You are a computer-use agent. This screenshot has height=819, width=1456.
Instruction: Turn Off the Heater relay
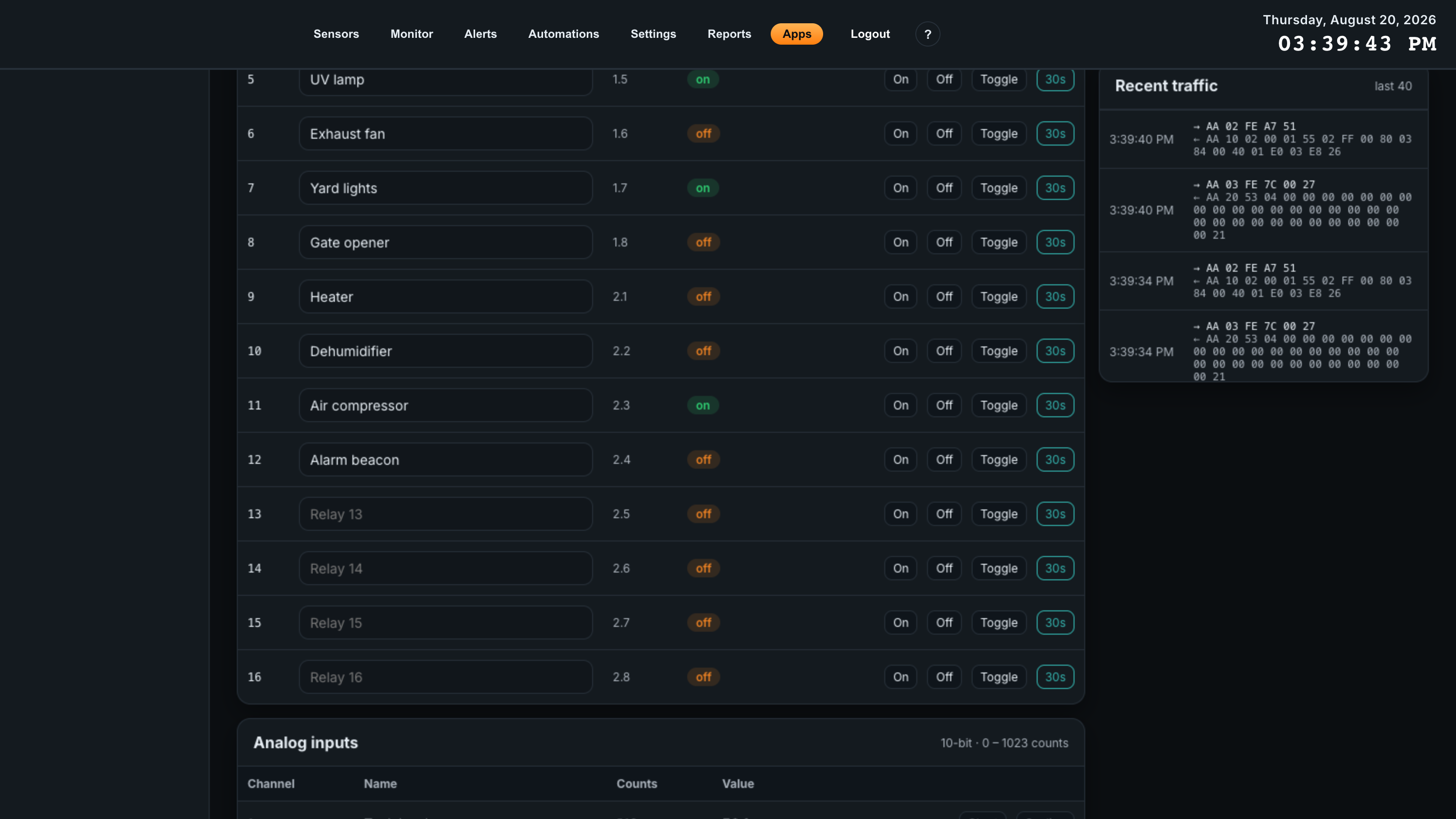point(944,296)
